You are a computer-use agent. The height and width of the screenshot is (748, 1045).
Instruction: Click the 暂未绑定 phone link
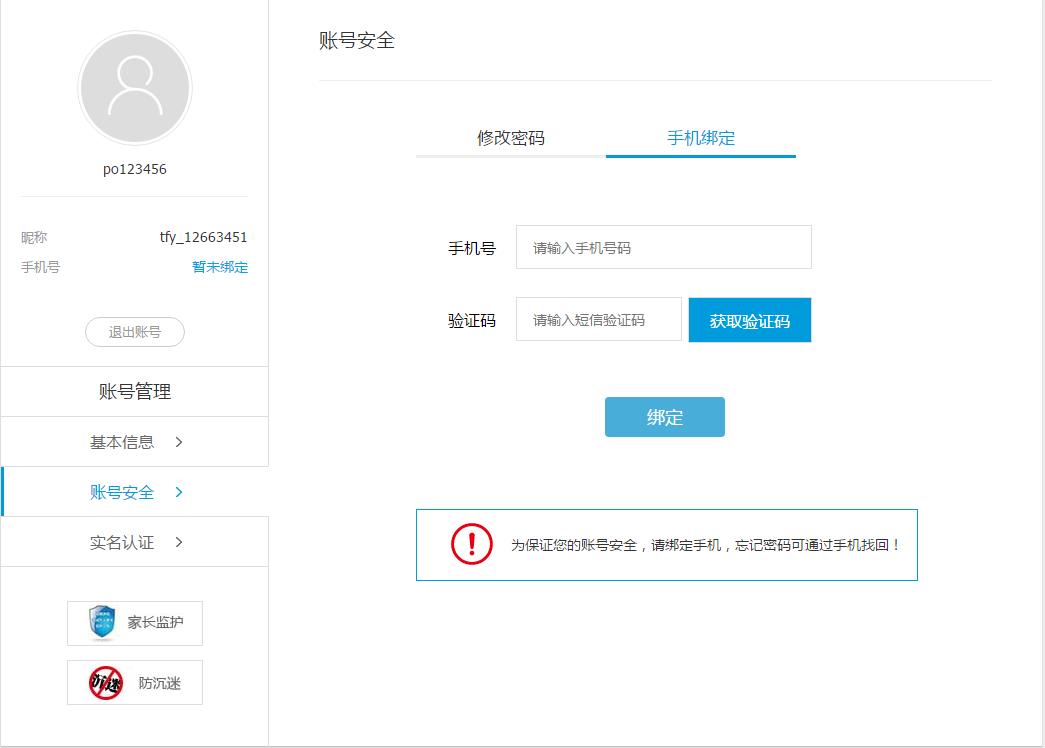coord(220,267)
